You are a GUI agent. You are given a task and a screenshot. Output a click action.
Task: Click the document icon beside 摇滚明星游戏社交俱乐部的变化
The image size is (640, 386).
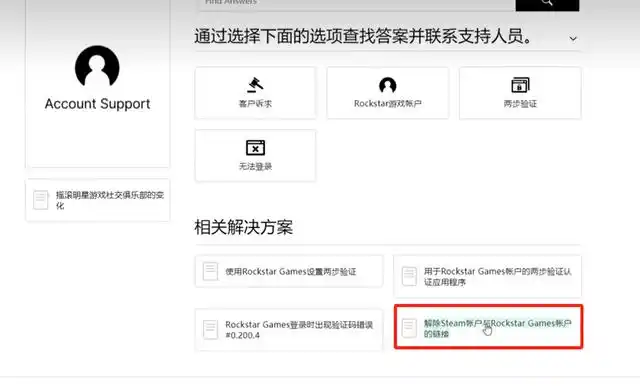point(41,200)
